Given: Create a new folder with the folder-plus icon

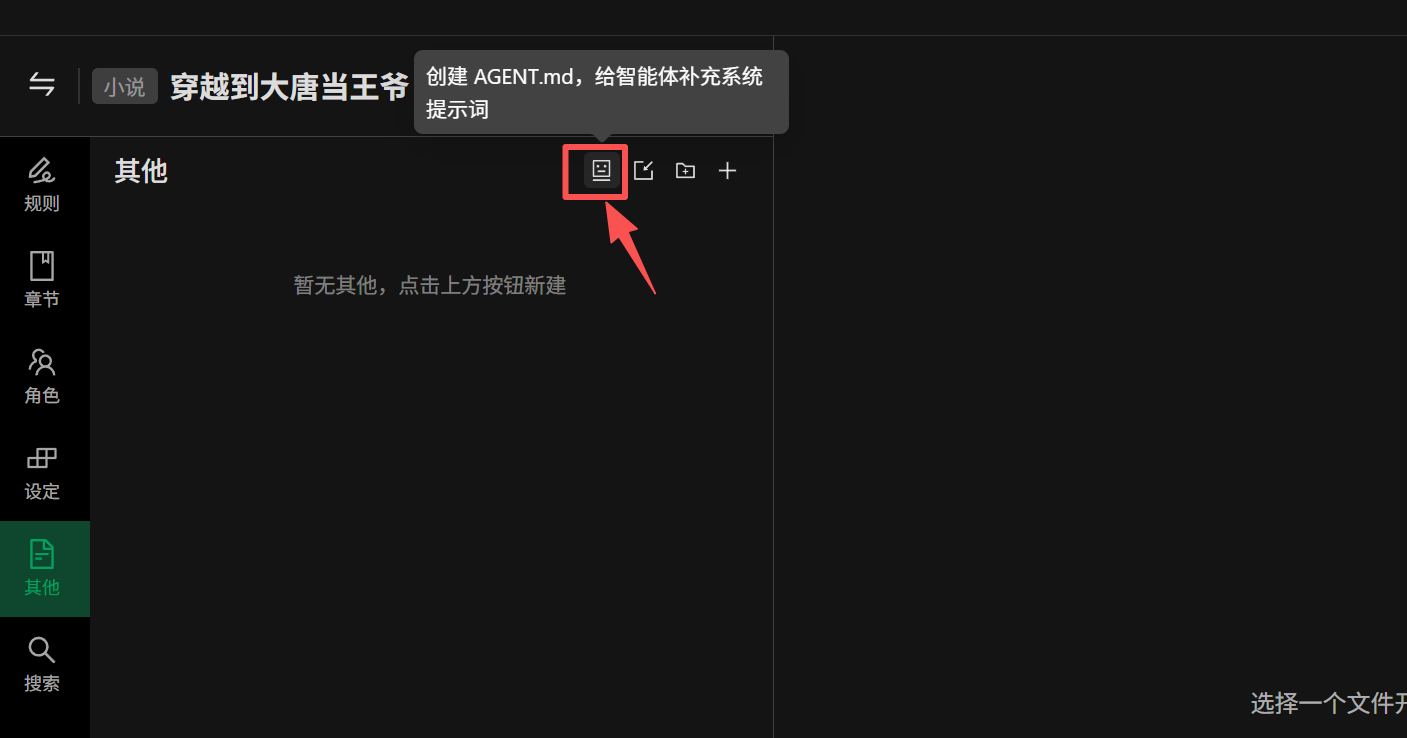Looking at the screenshot, I should [685, 171].
